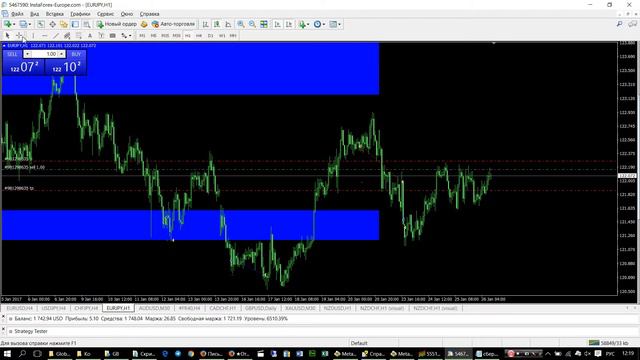The height and width of the screenshot is (360, 640).
Task: Switch to the GBPUSD,Daily chart tab
Action: click(260, 308)
